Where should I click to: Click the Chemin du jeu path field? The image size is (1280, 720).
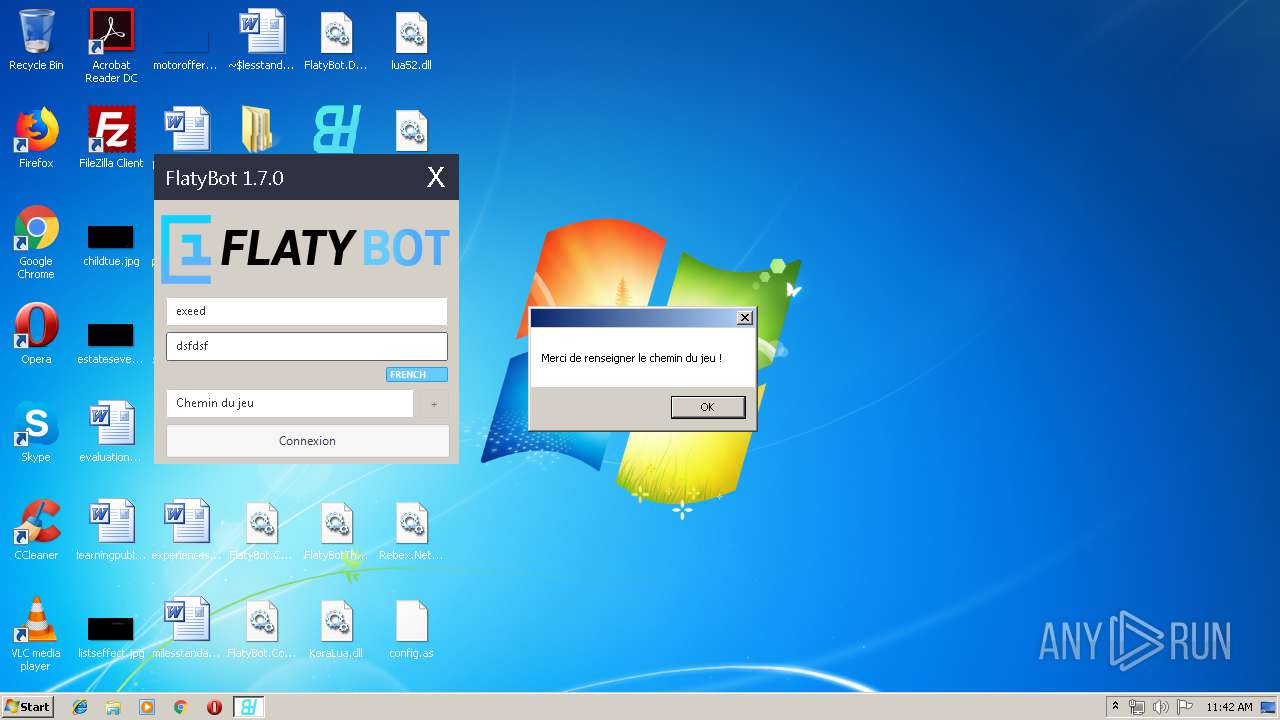click(290, 403)
